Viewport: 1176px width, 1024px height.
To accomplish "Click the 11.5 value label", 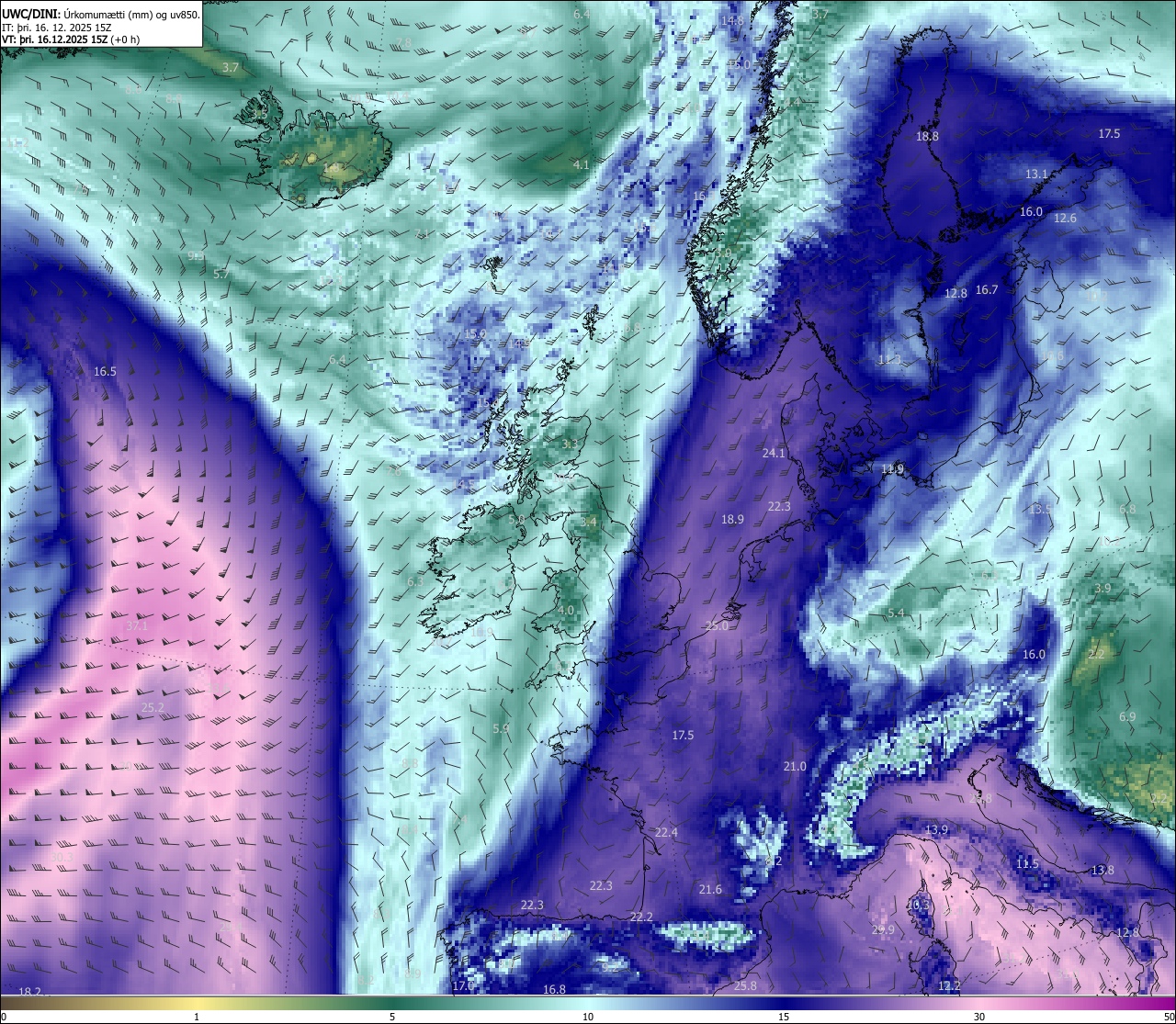I will click(1027, 863).
